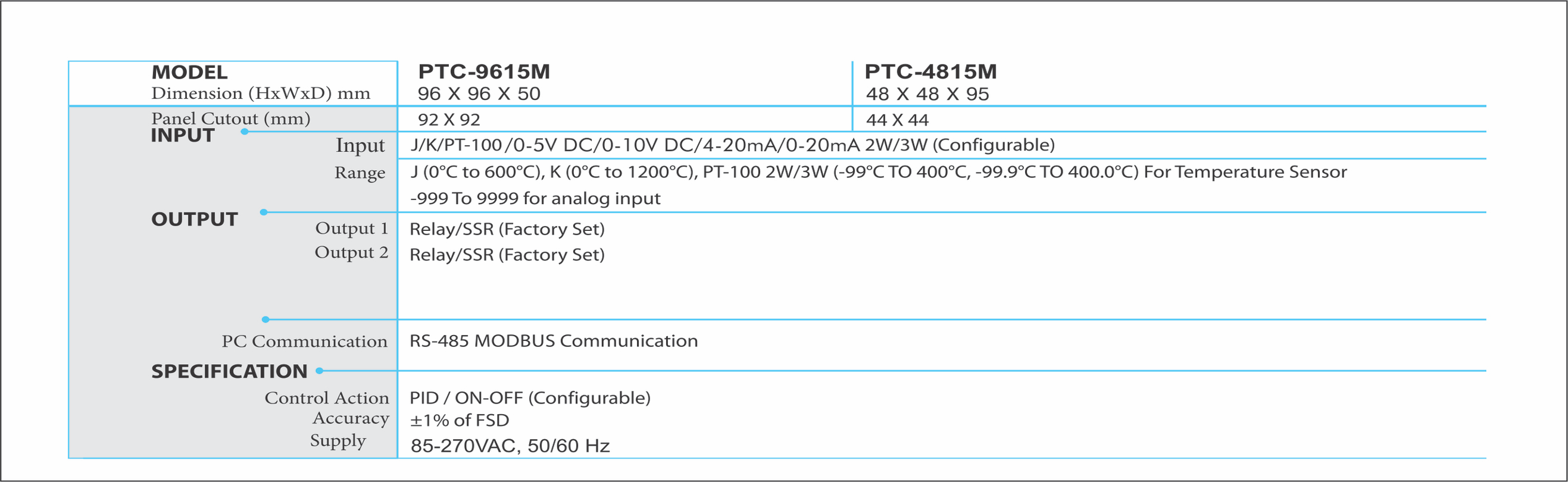
Task: Click the 92 X 92 panel cutout value
Action: coord(449,120)
